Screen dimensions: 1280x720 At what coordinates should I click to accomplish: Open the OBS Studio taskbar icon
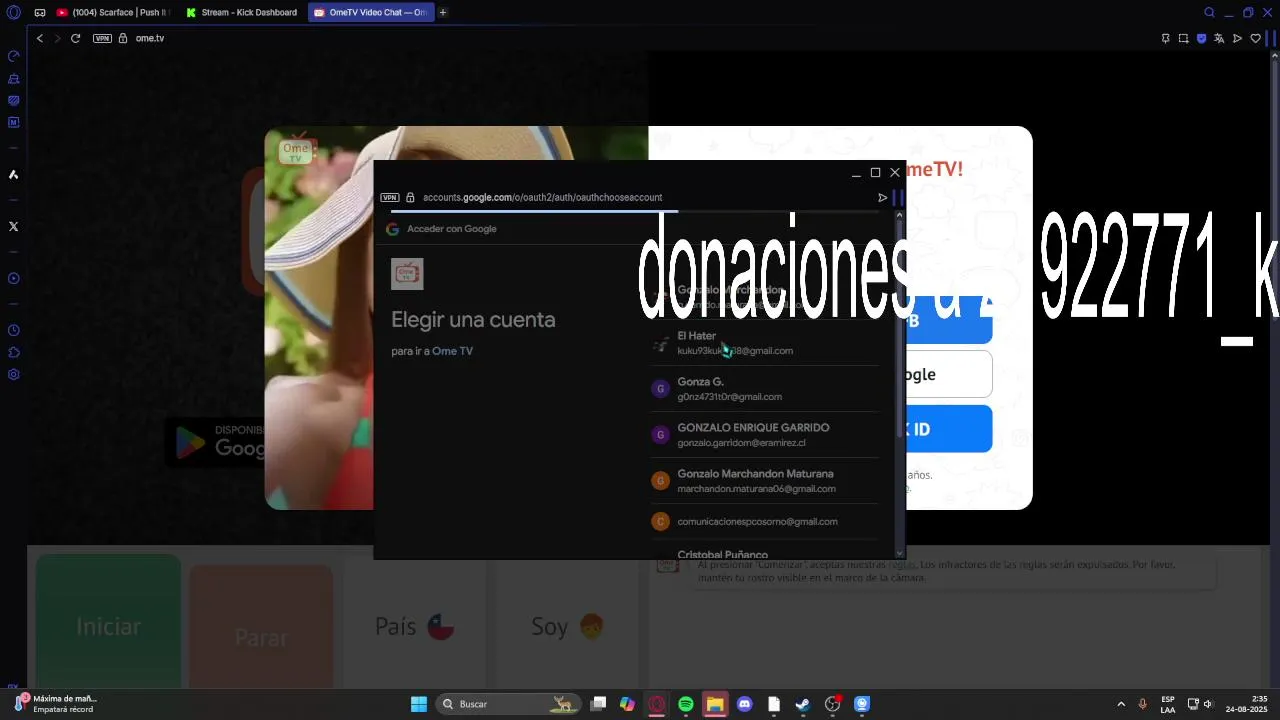(832, 704)
